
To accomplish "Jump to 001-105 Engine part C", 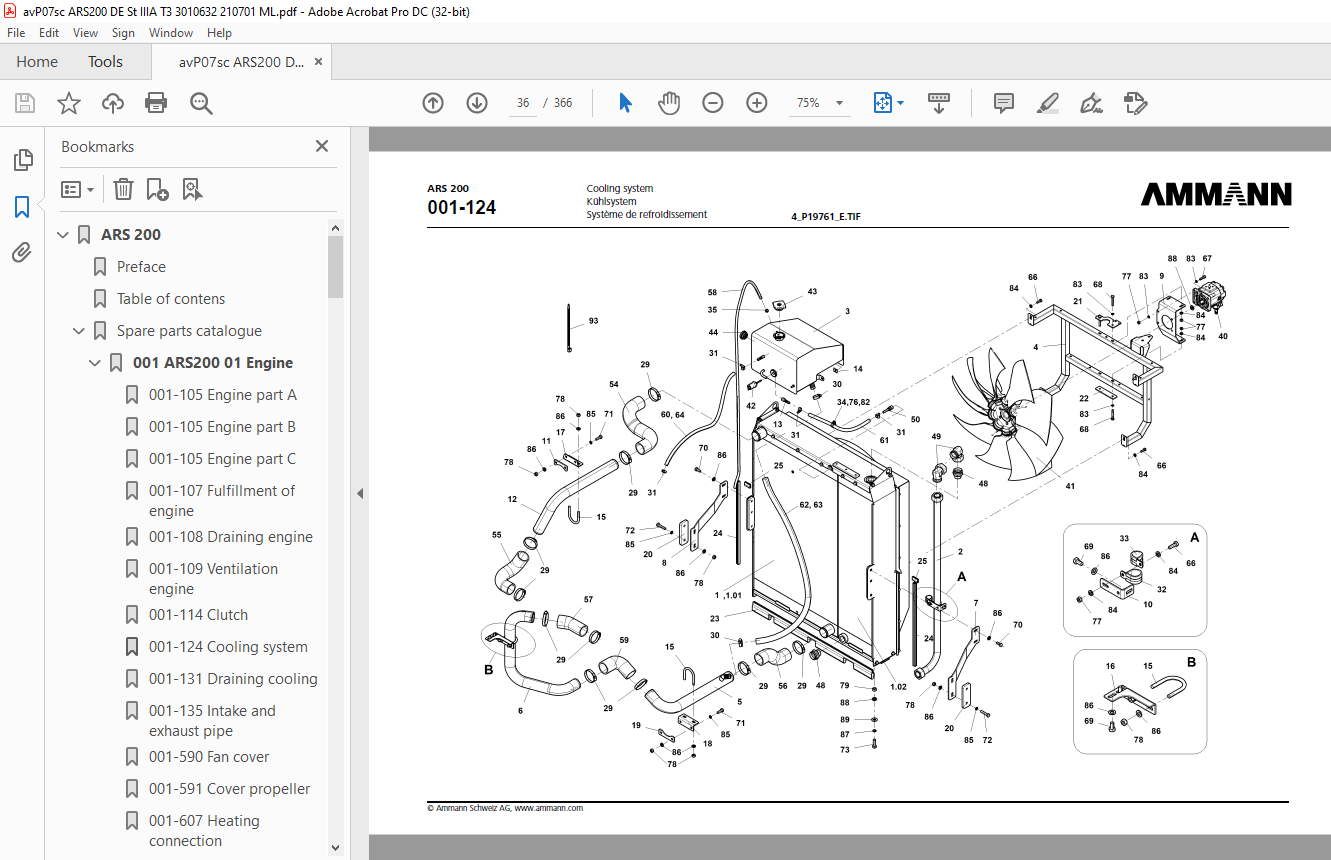I will coord(223,459).
